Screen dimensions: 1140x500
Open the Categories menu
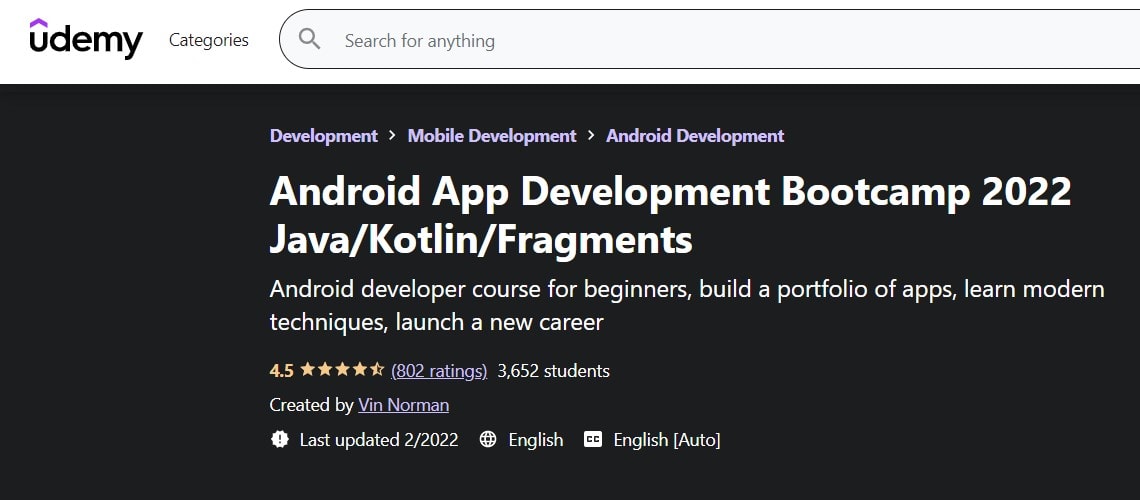click(x=209, y=40)
